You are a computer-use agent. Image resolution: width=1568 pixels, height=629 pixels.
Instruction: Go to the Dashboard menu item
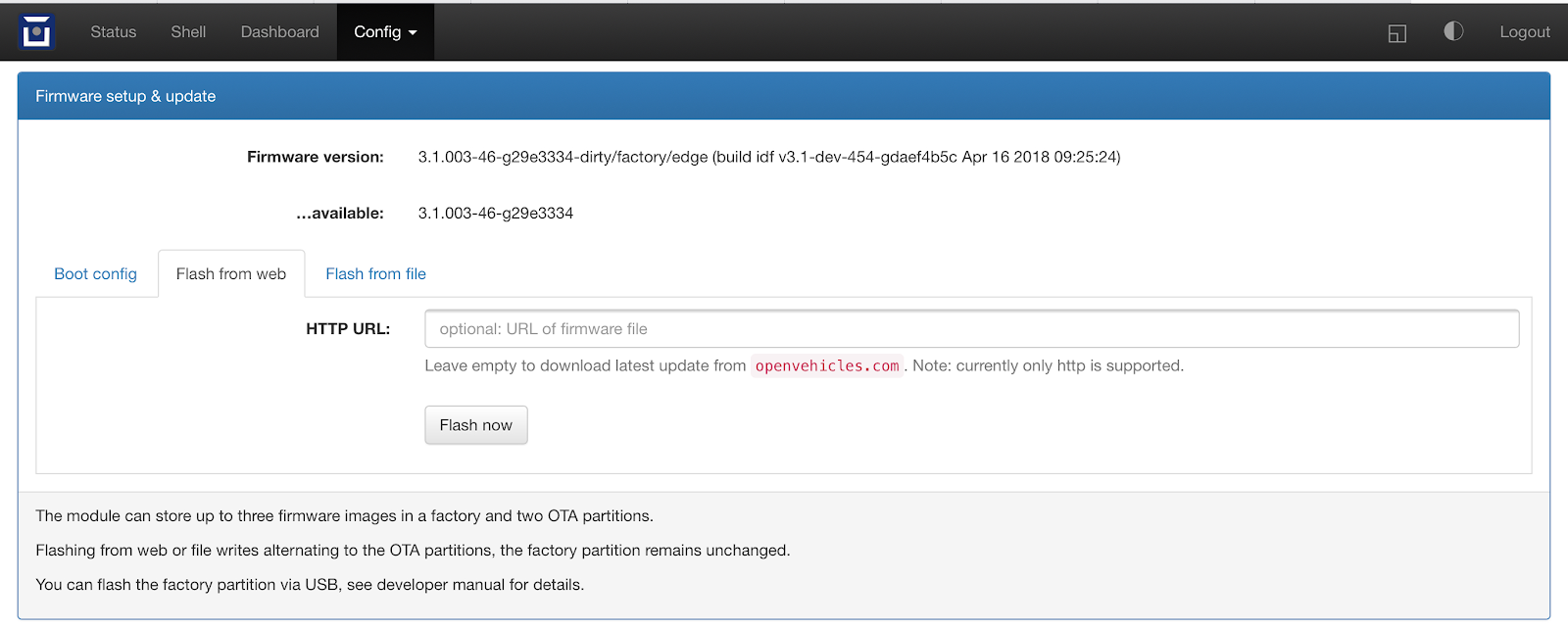tap(280, 31)
